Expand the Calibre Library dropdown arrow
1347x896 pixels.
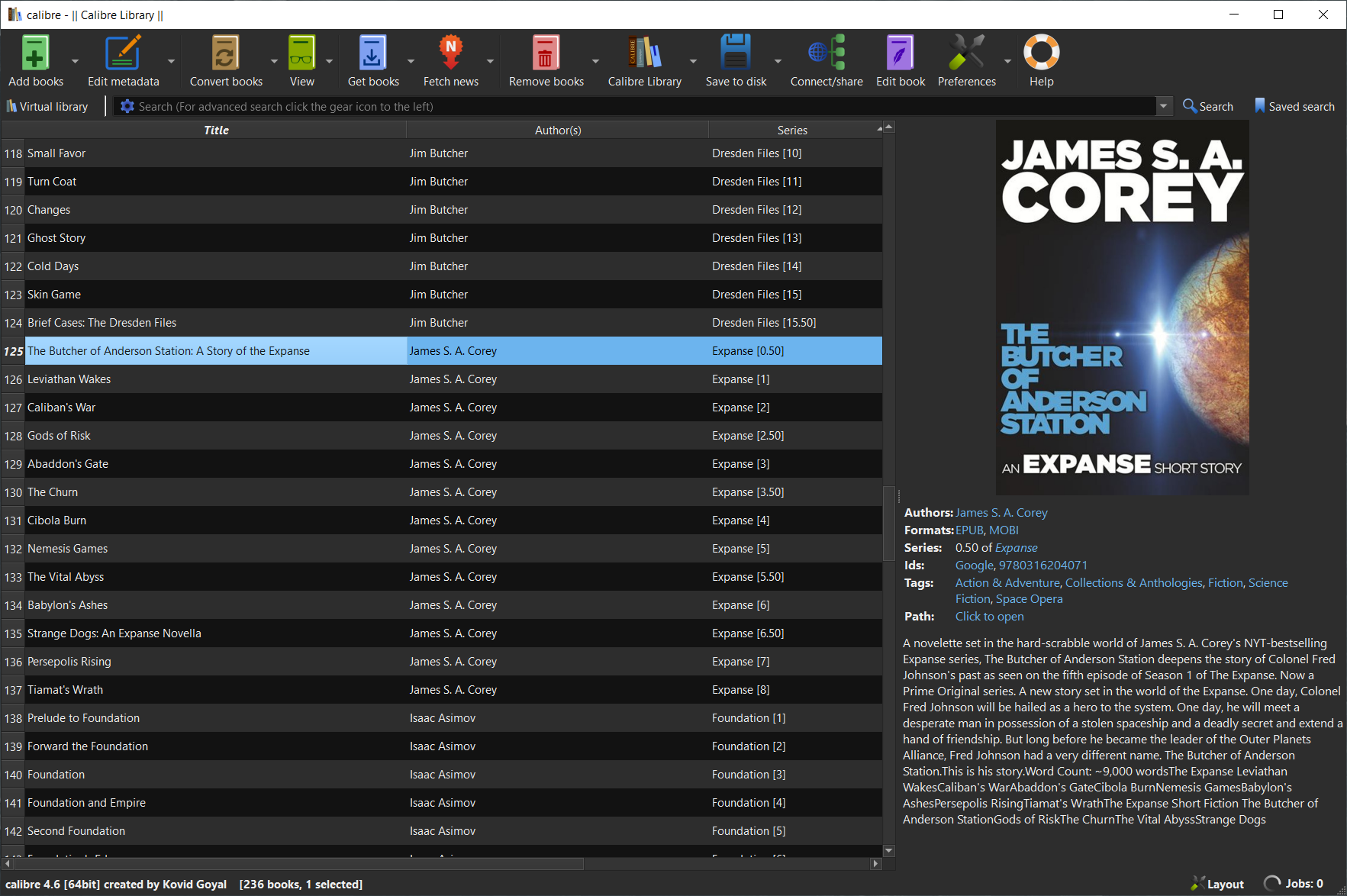(693, 61)
